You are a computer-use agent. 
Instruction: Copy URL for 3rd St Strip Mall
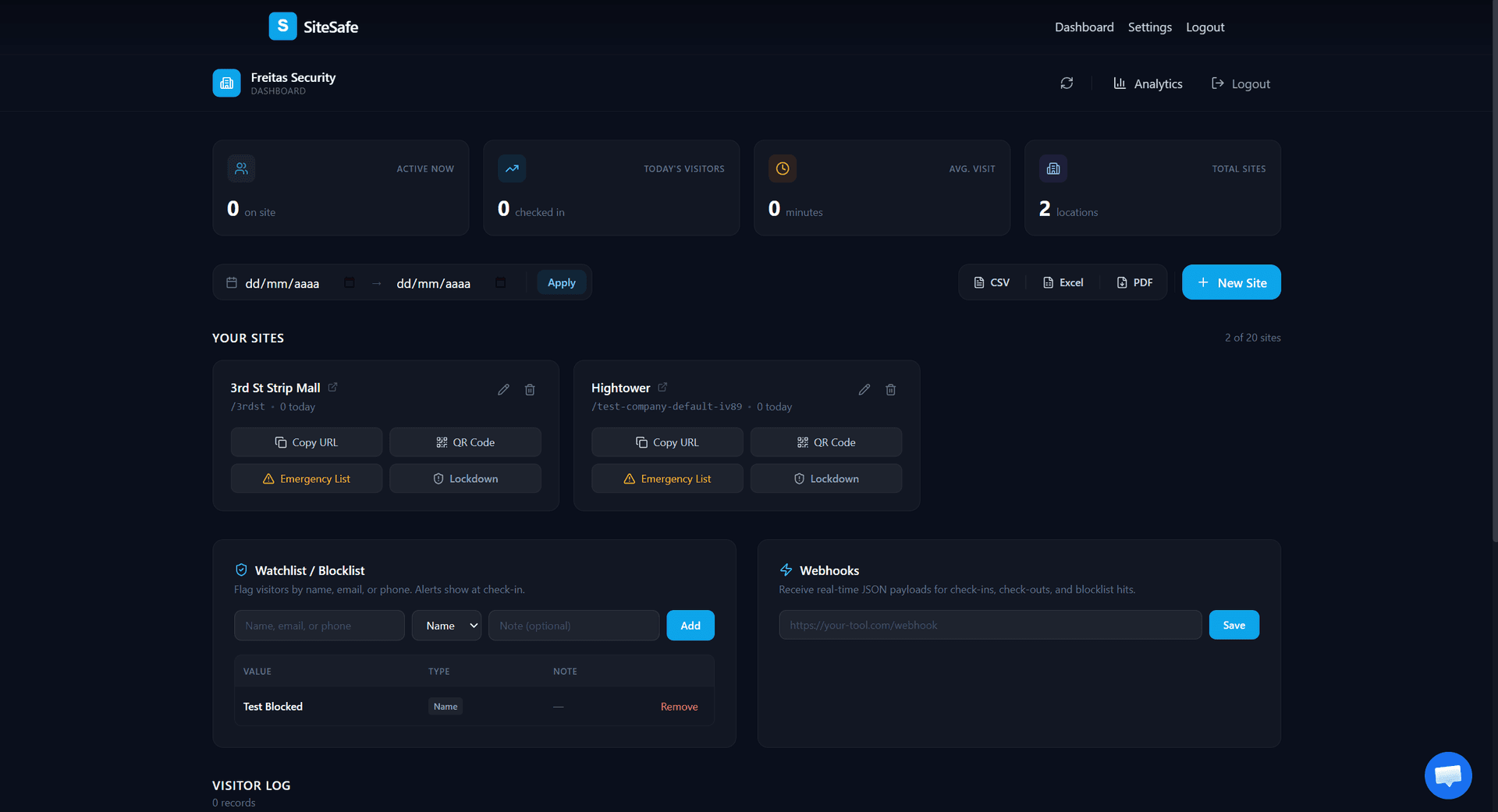307,442
